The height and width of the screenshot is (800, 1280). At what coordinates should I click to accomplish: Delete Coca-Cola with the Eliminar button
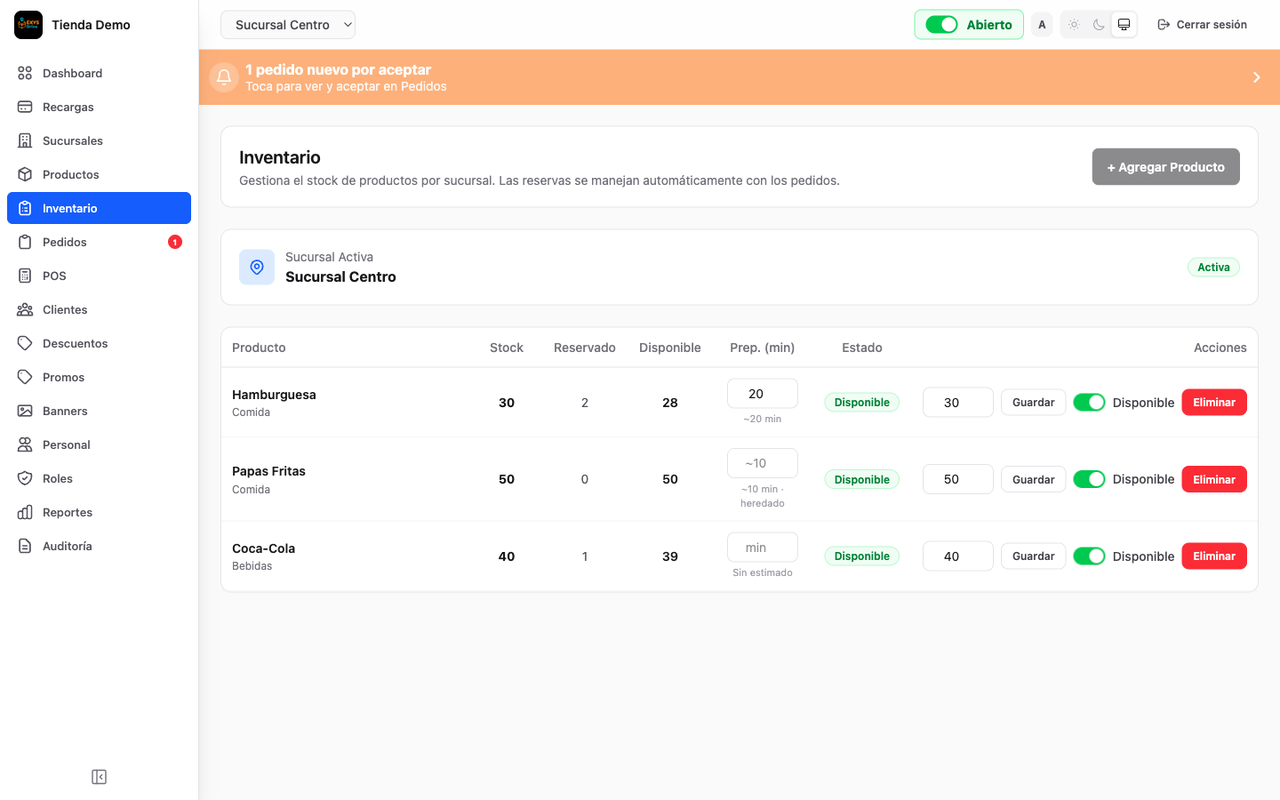(x=1214, y=556)
